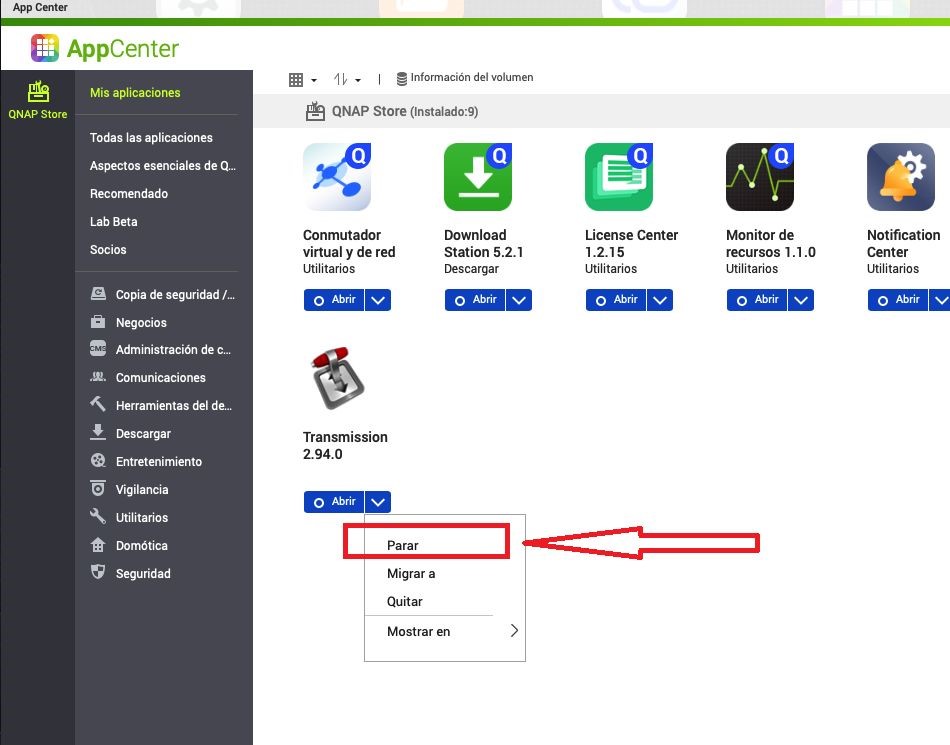Select Parar from the context menu
Screen dimensions: 950x745
point(403,545)
